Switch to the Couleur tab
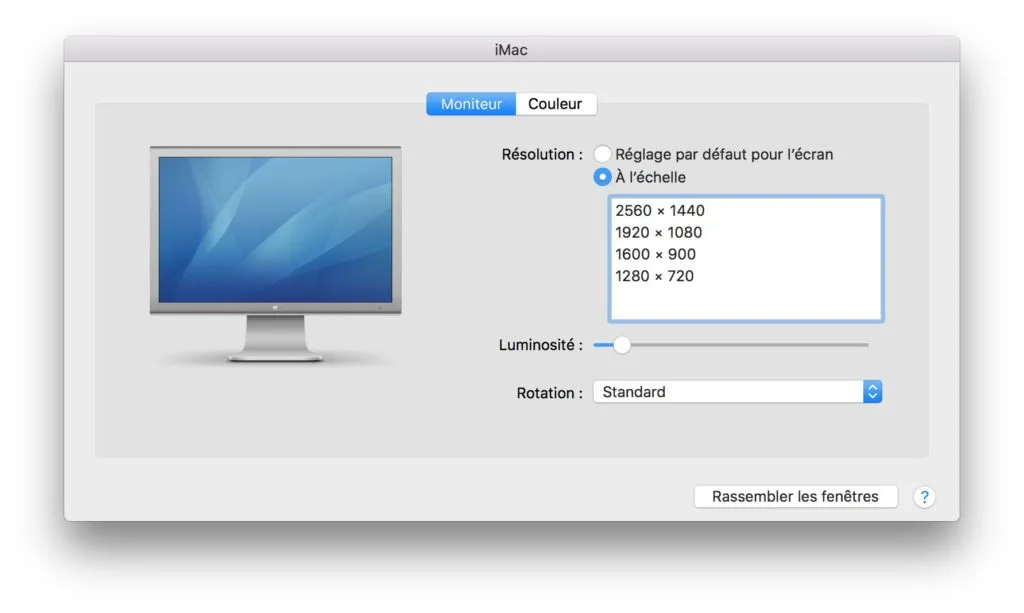Image resolution: width=1024 pixels, height=613 pixels. coord(556,103)
